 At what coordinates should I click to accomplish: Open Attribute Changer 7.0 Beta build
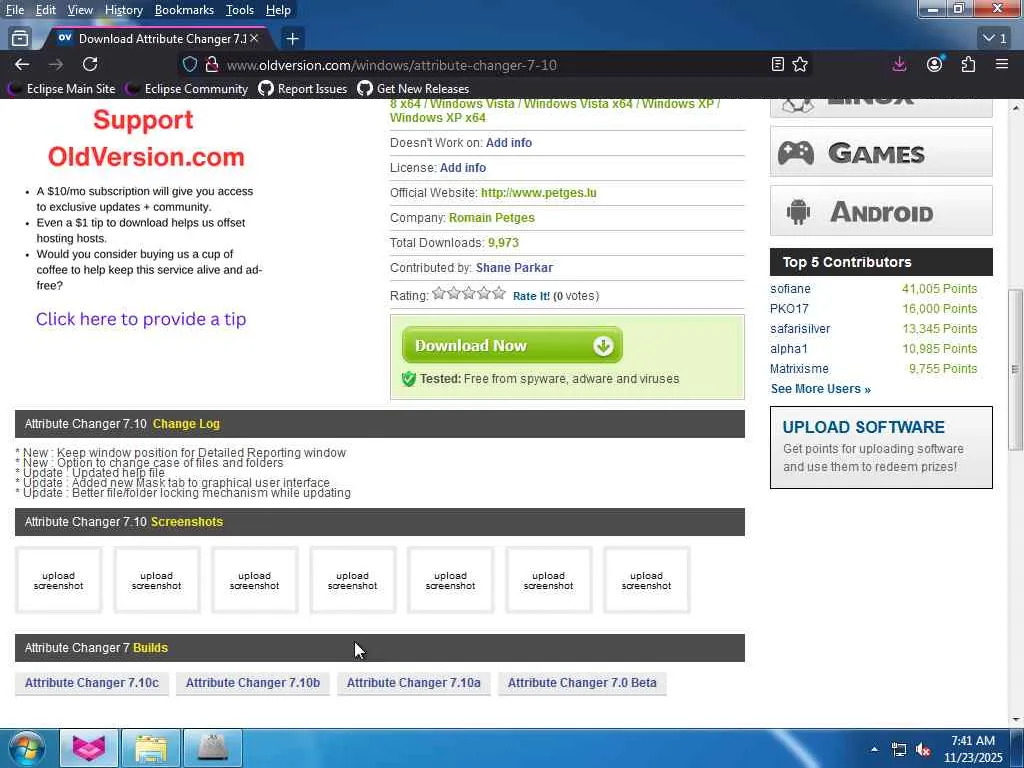(582, 683)
